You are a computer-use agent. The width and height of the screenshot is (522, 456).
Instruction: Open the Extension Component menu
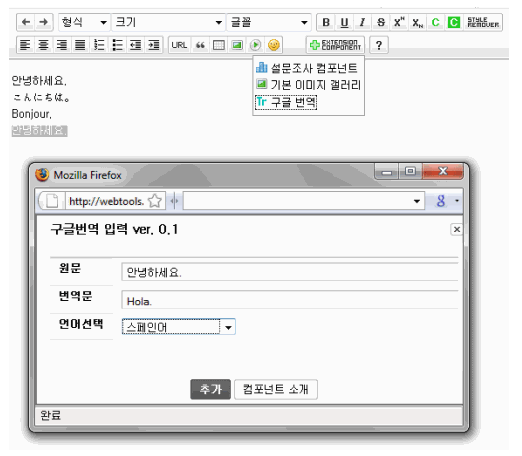click(335, 45)
